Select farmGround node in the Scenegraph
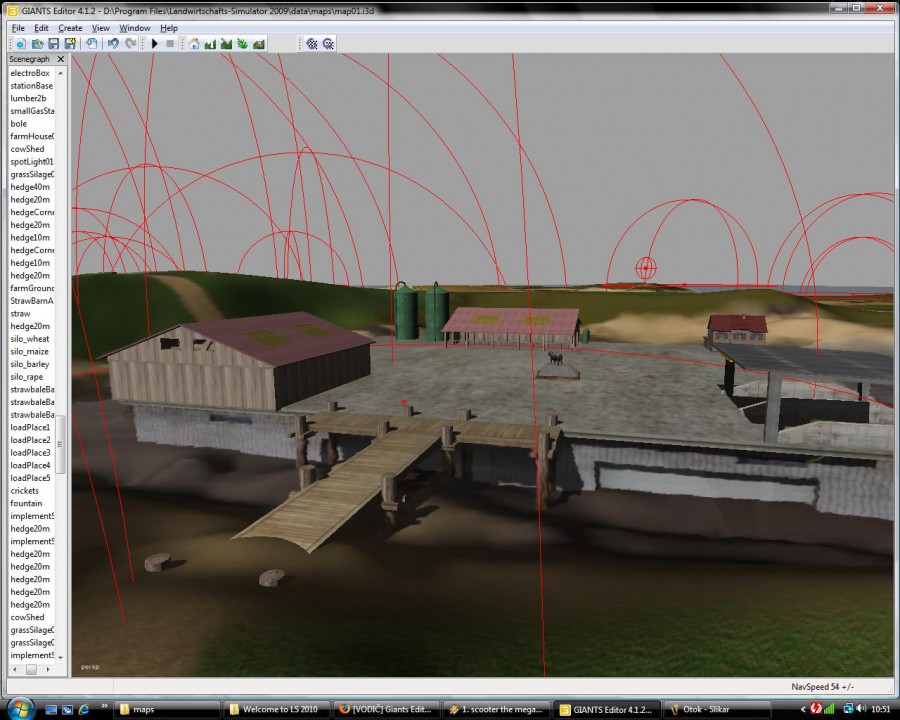 tap(32, 288)
